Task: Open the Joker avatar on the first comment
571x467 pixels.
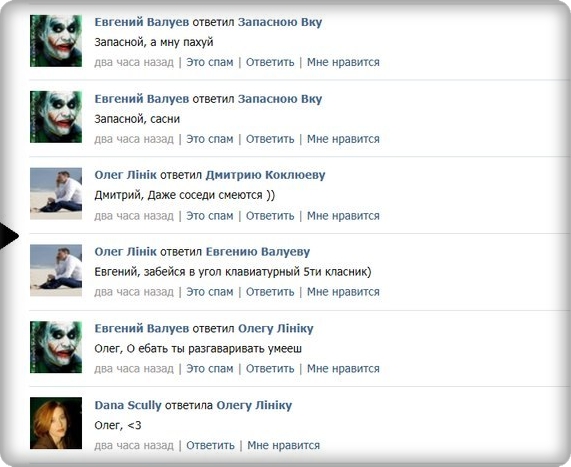Action: pos(56,40)
